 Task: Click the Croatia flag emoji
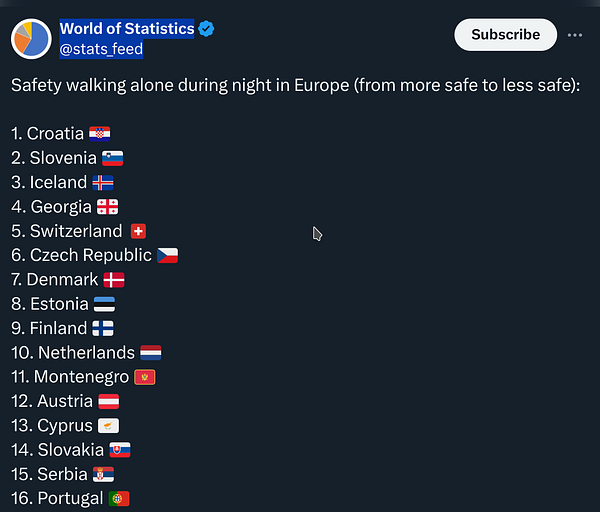(x=100, y=134)
